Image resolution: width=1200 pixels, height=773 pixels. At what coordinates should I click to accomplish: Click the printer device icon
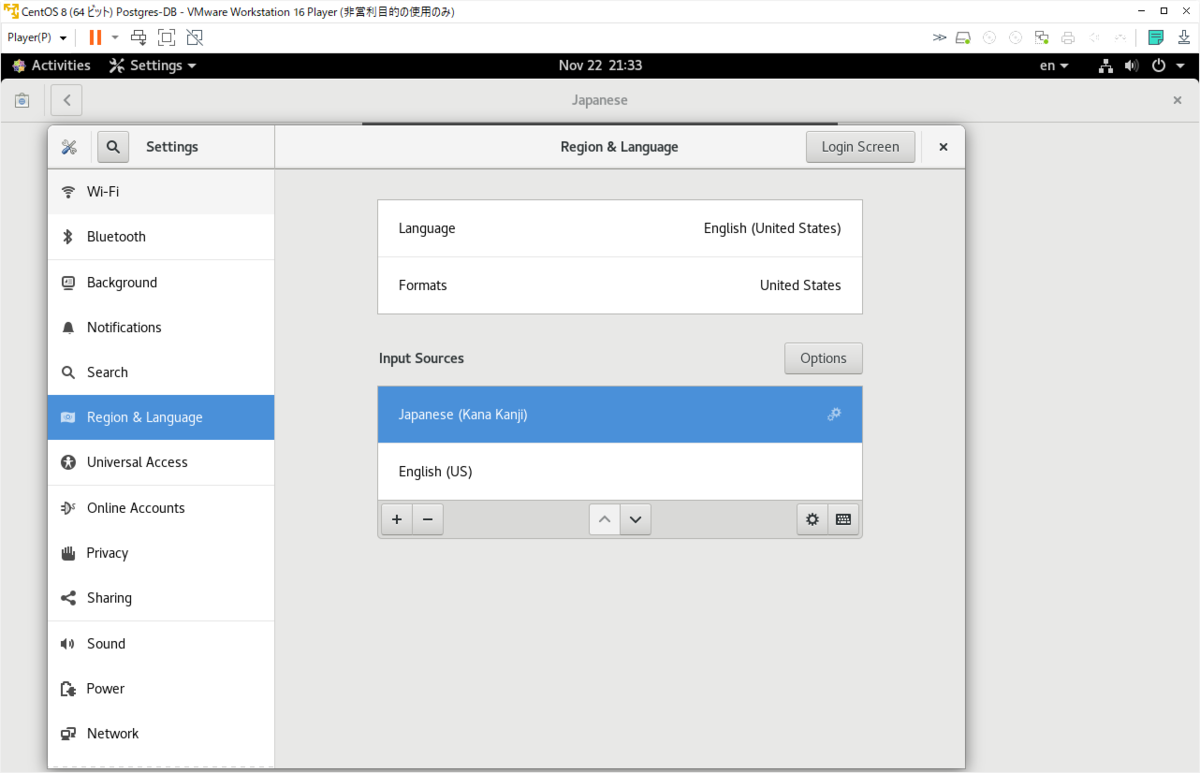pos(1067,38)
